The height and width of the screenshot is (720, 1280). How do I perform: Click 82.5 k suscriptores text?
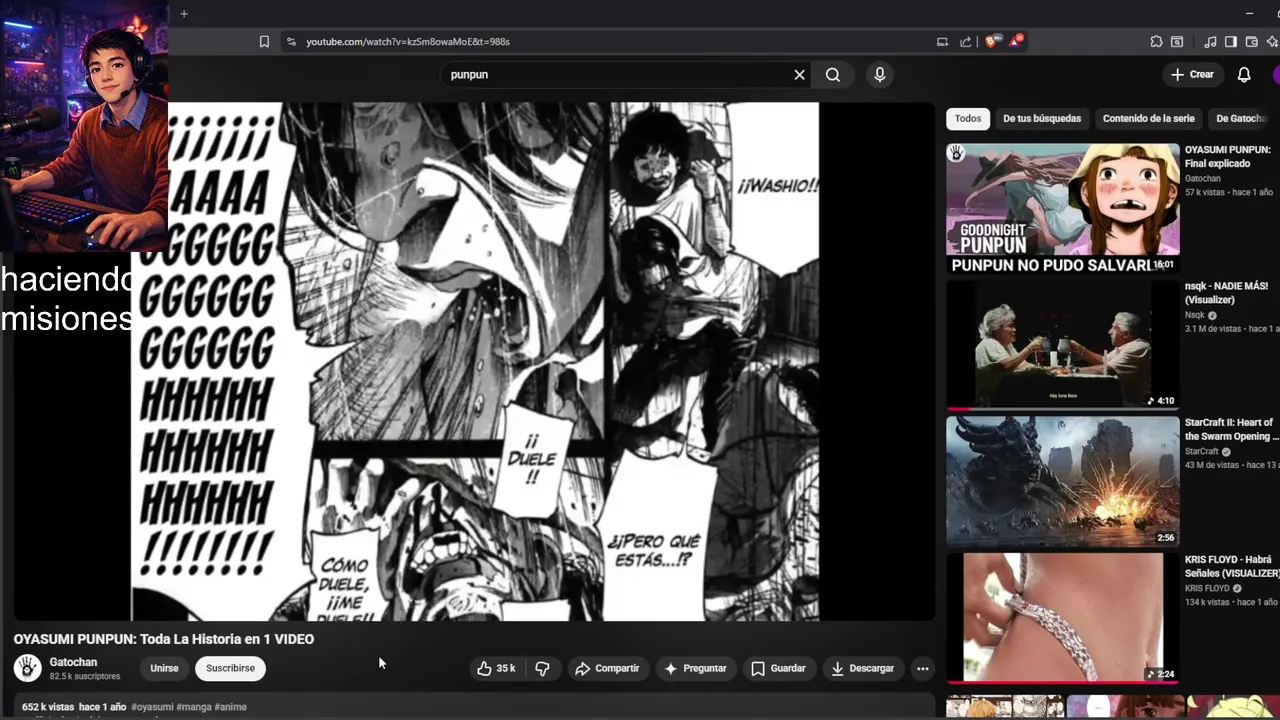tap(85, 677)
